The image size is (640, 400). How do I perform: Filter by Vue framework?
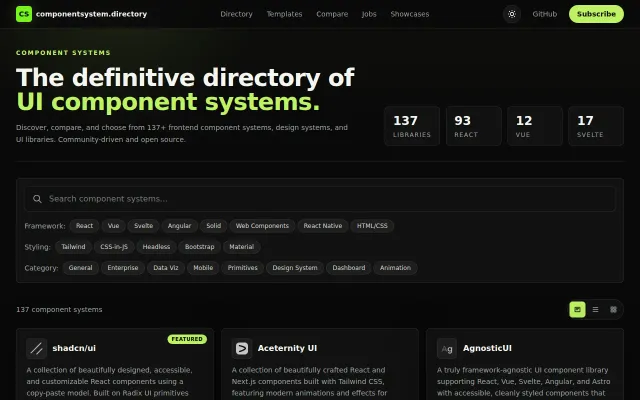113,226
